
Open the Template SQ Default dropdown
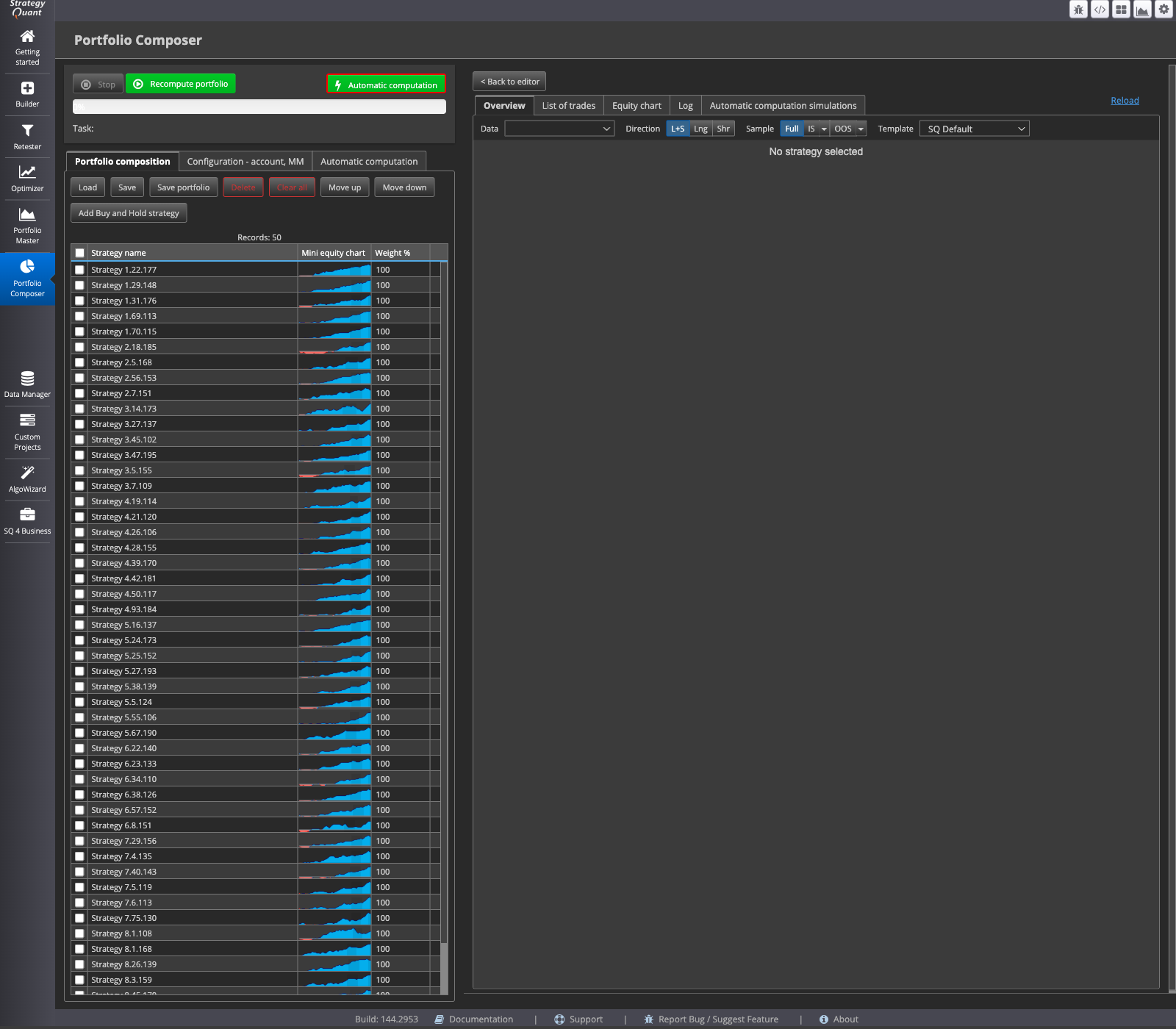pos(975,129)
